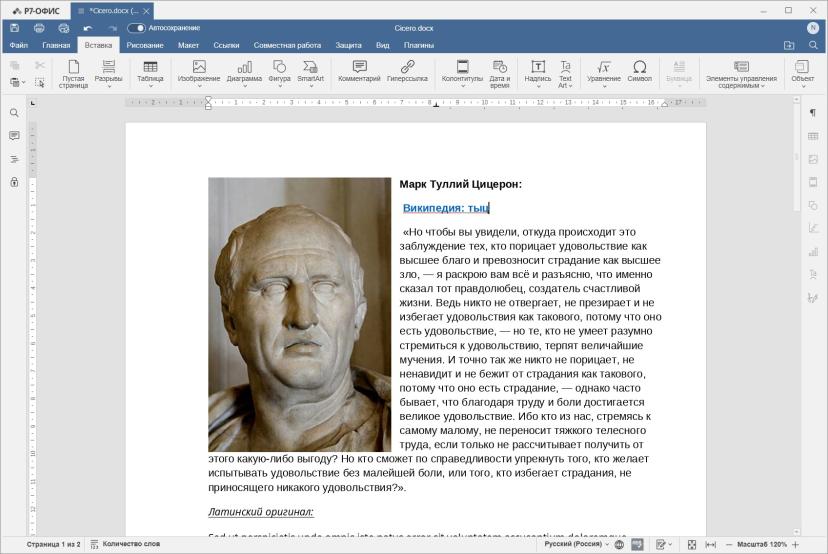
Task: Open the Колонтитулы dropdown
Action: [463, 73]
